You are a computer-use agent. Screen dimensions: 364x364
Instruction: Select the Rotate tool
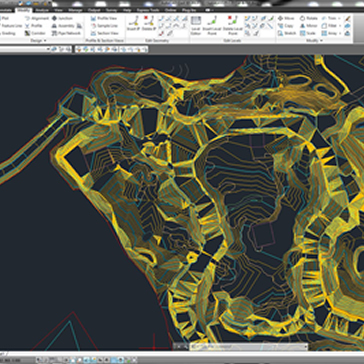309,18
